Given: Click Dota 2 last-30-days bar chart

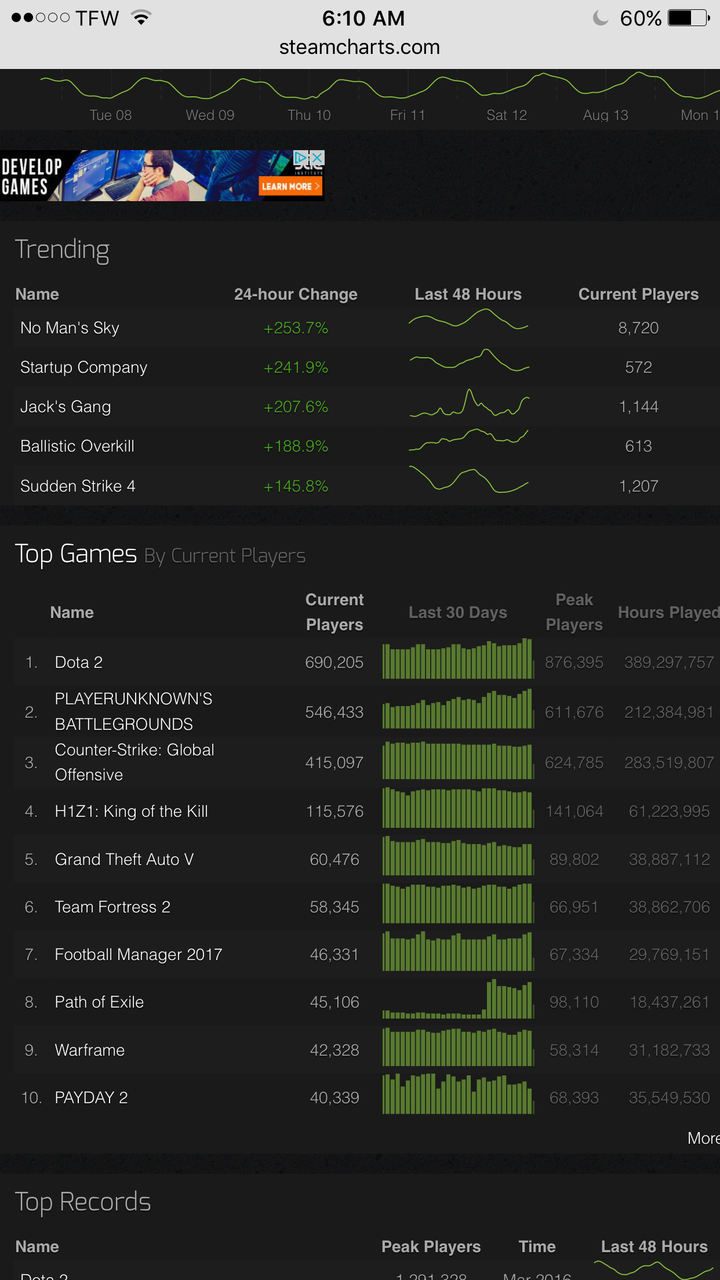Looking at the screenshot, I should [x=458, y=659].
